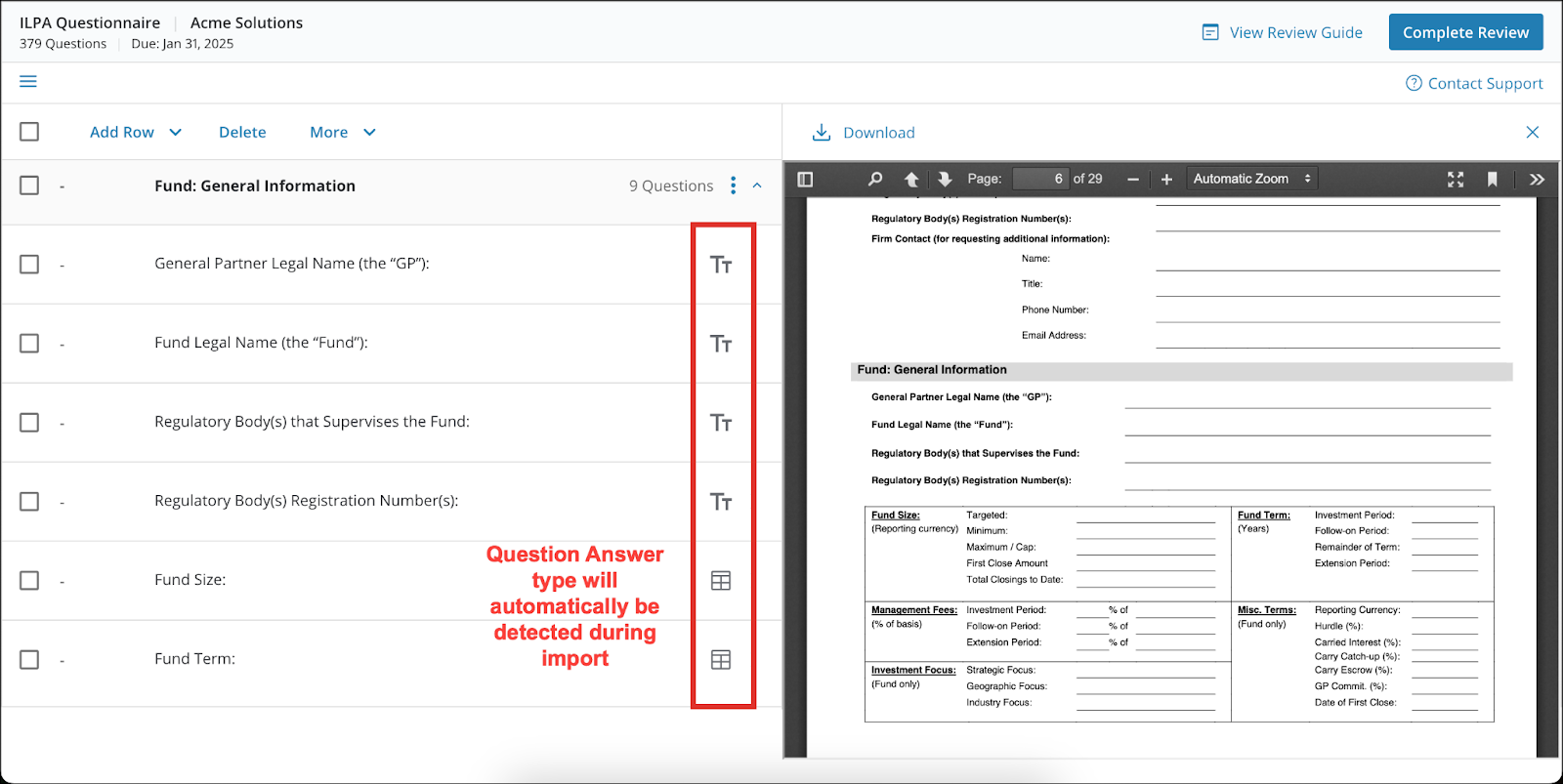Viewport: 1563px width, 784px height.
Task: Click the Contact Support link
Action: point(1486,83)
